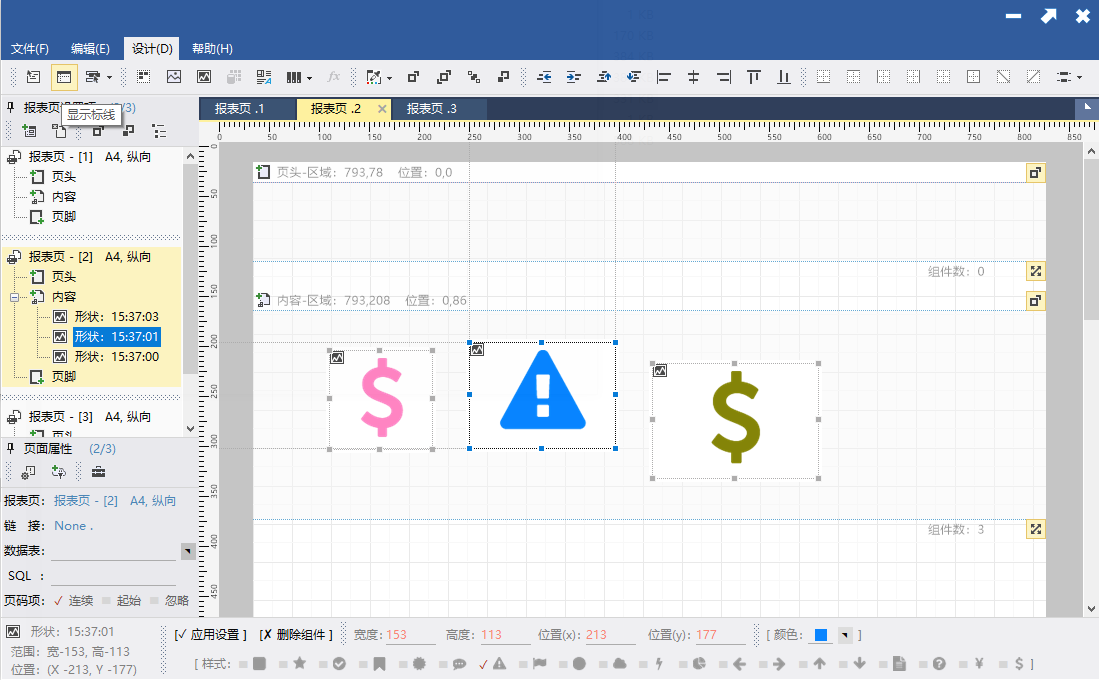
Task: Open the color picker dropdown arrow
Action: tap(845, 635)
